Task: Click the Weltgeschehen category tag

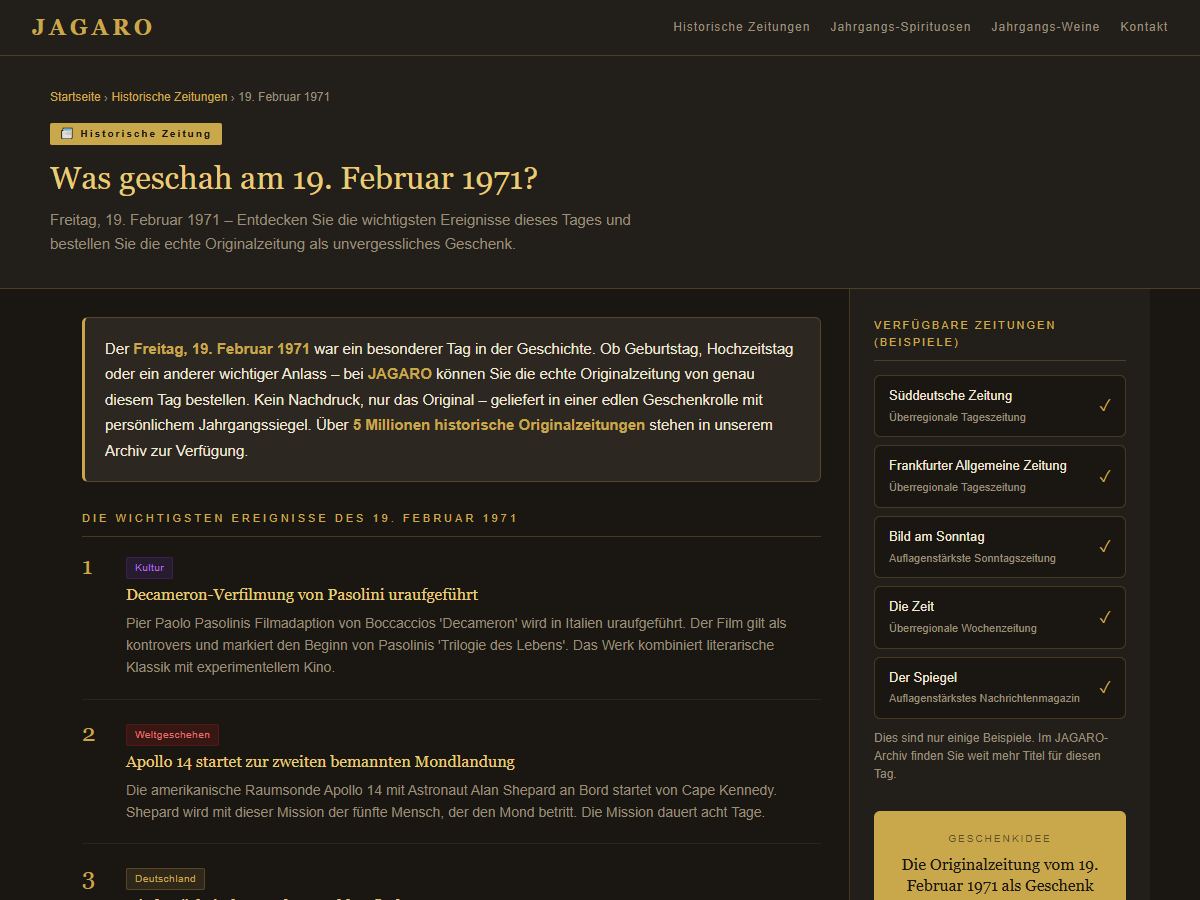Action: click(x=172, y=735)
